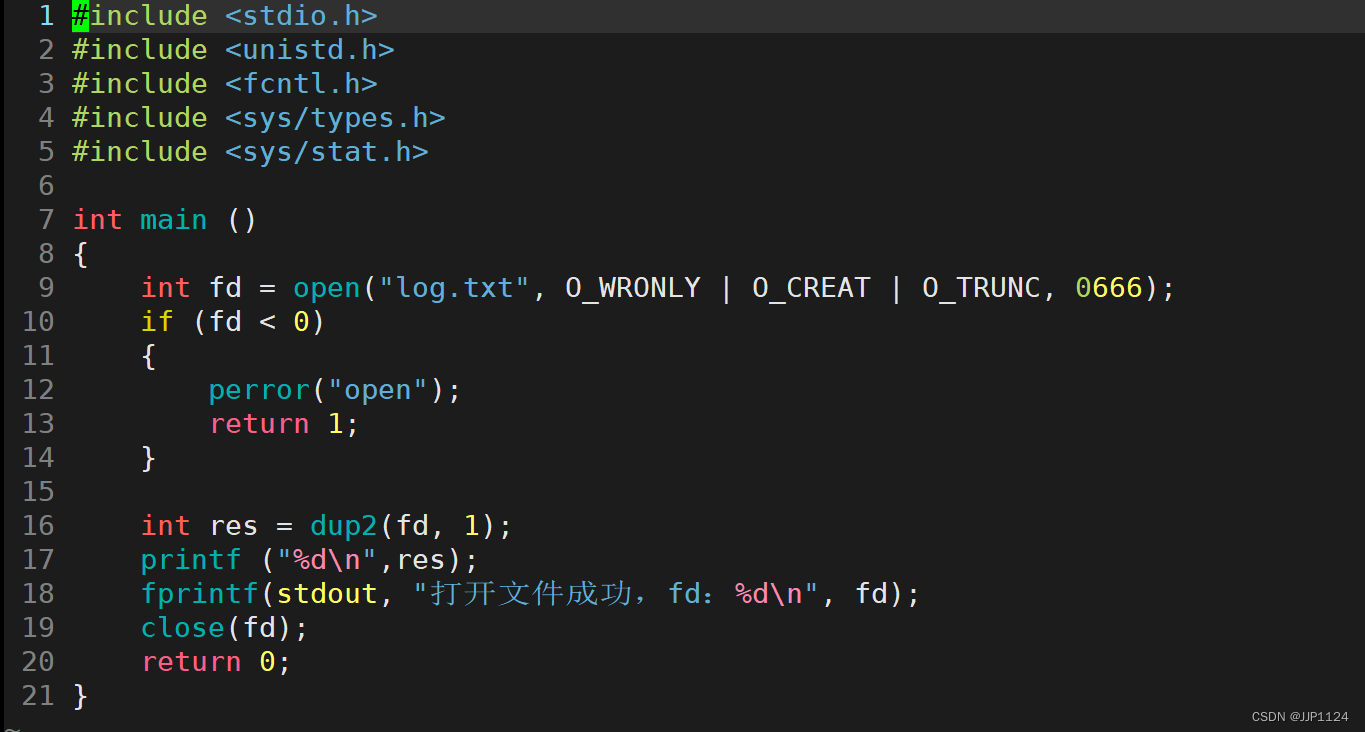Click the O_WRONLY flag
Screen dimensions: 1365x732
tap(633, 288)
